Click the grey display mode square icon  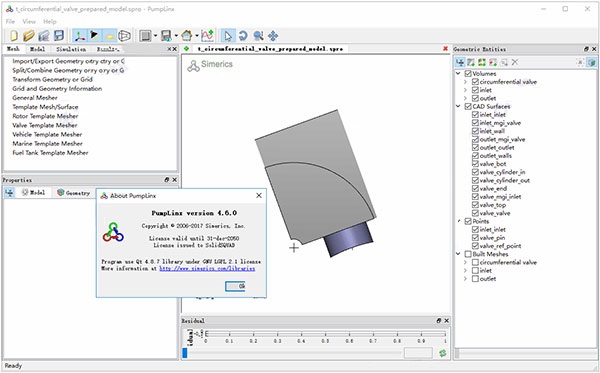[x=145, y=36]
